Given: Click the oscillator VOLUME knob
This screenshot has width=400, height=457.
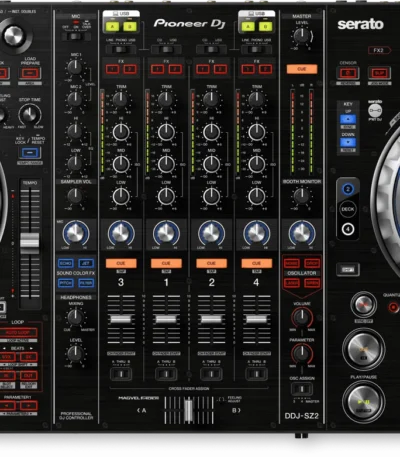Looking at the screenshot, I should coord(302,317).
